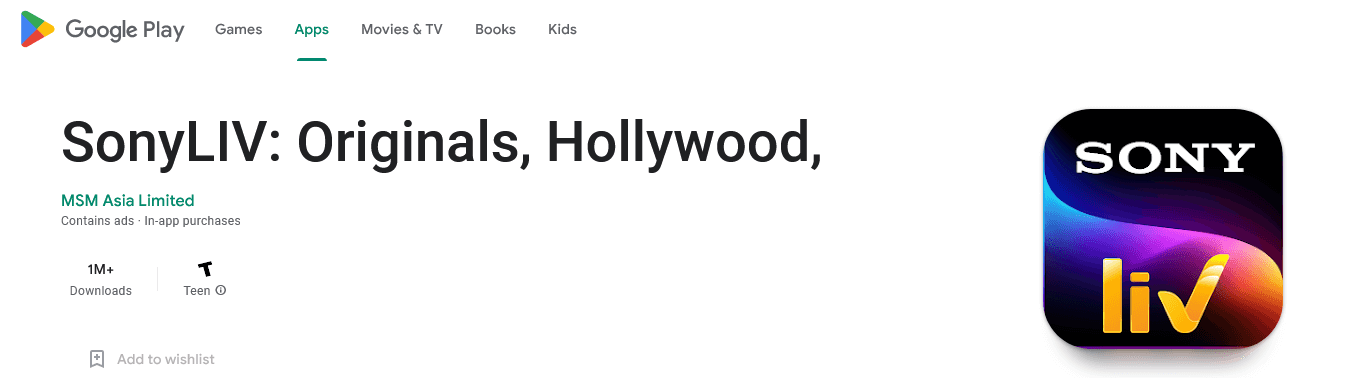Open the Games tab

tap(239, 29)
